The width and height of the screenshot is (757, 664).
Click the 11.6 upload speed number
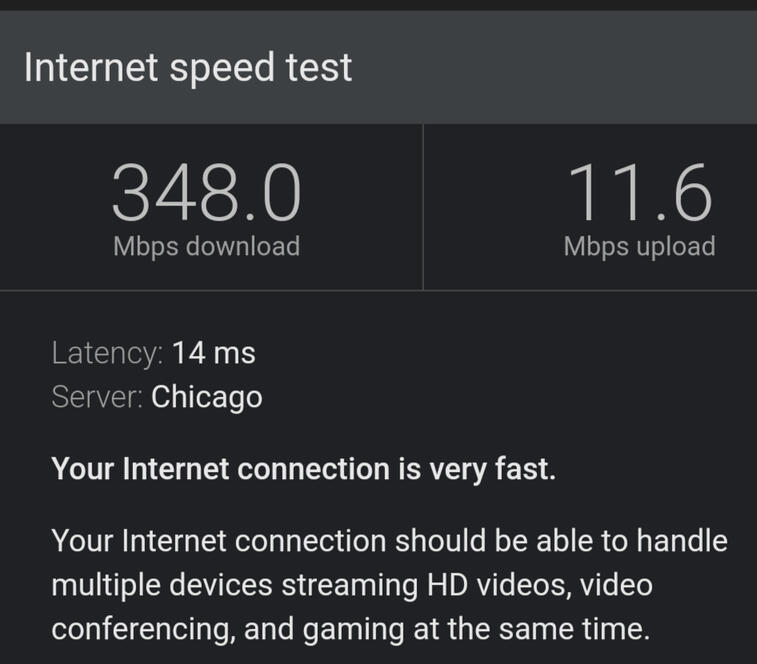click(639, 194)
